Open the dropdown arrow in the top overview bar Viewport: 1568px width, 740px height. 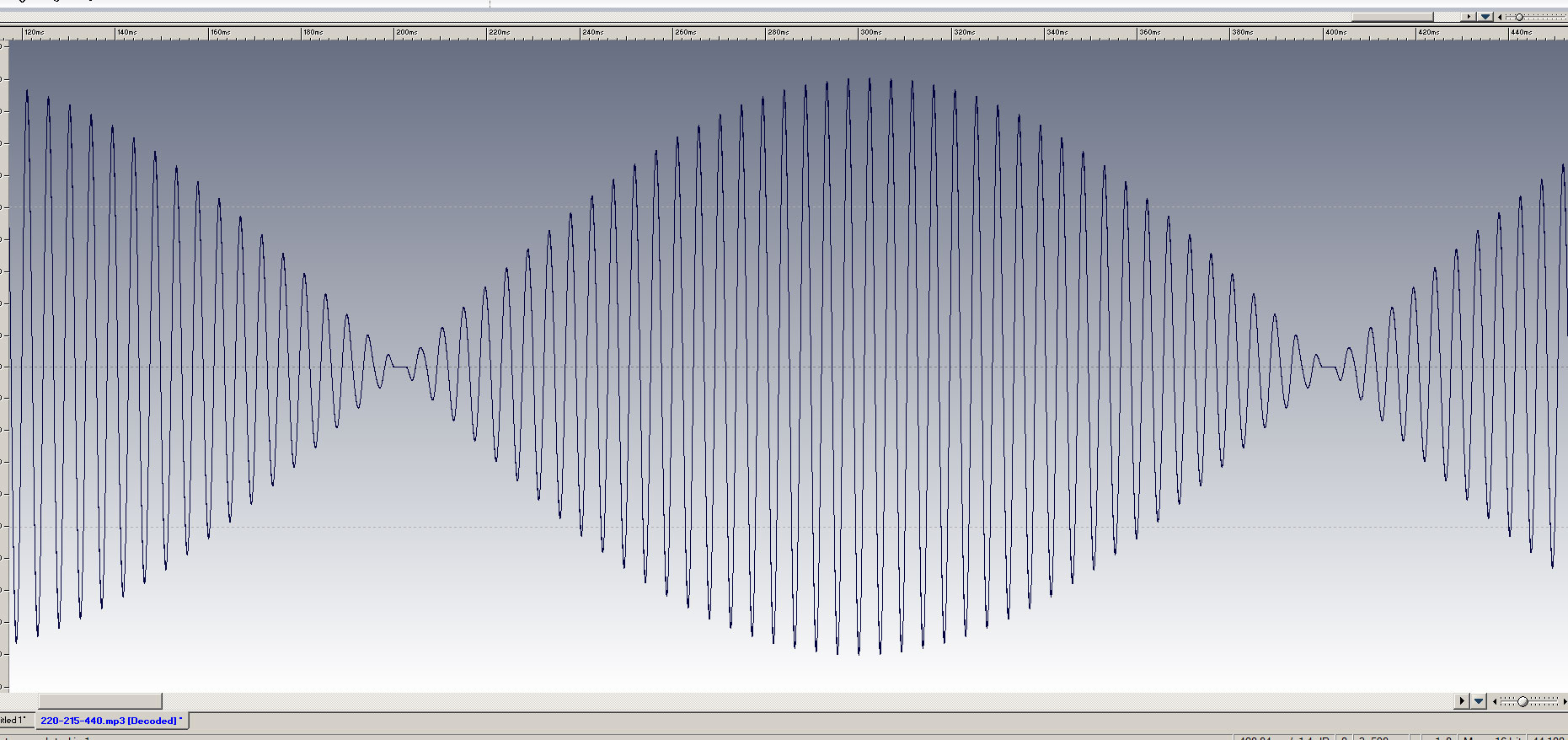[x=1485, y=17]
